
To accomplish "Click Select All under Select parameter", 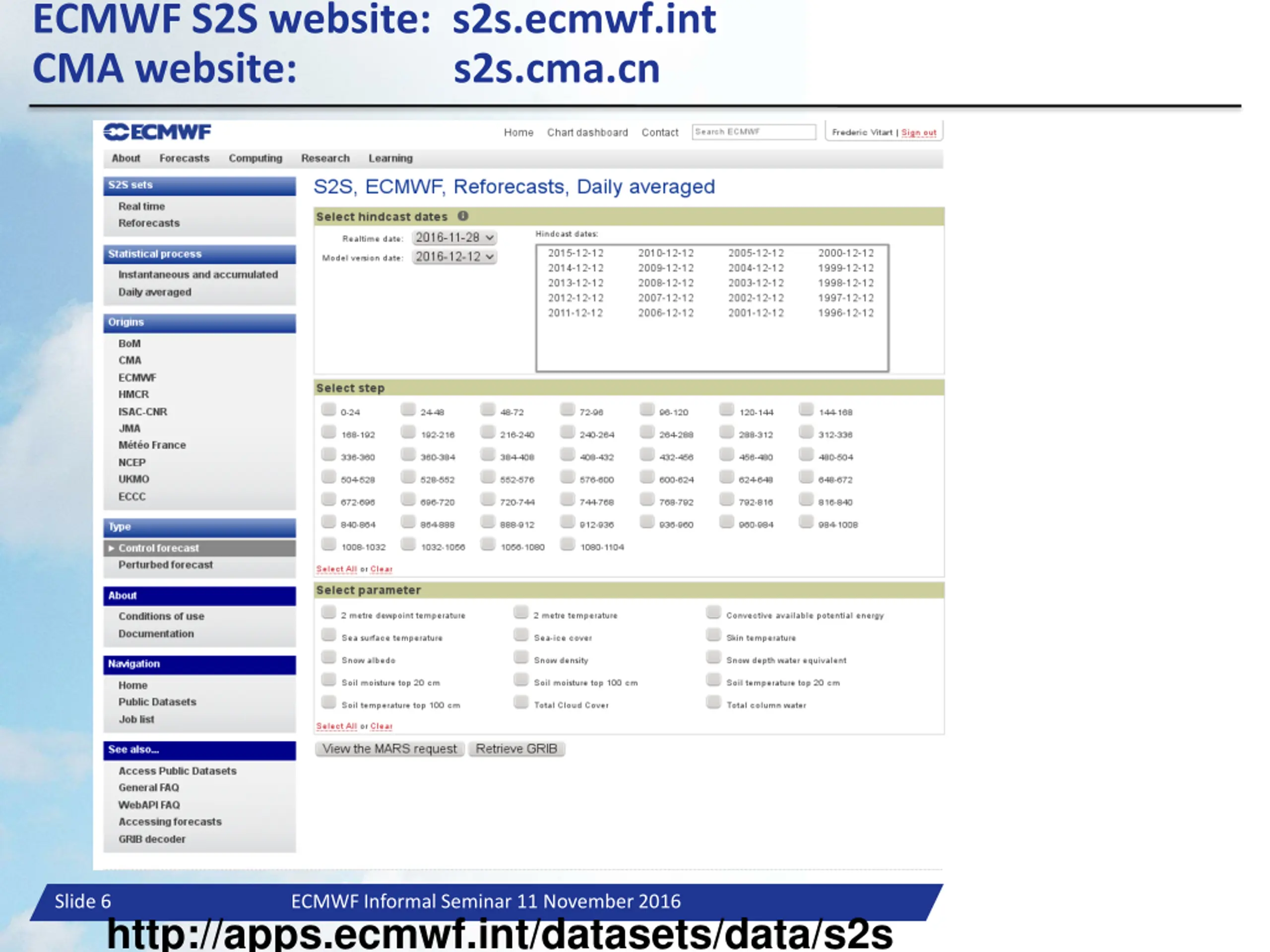I will [336, 726].
